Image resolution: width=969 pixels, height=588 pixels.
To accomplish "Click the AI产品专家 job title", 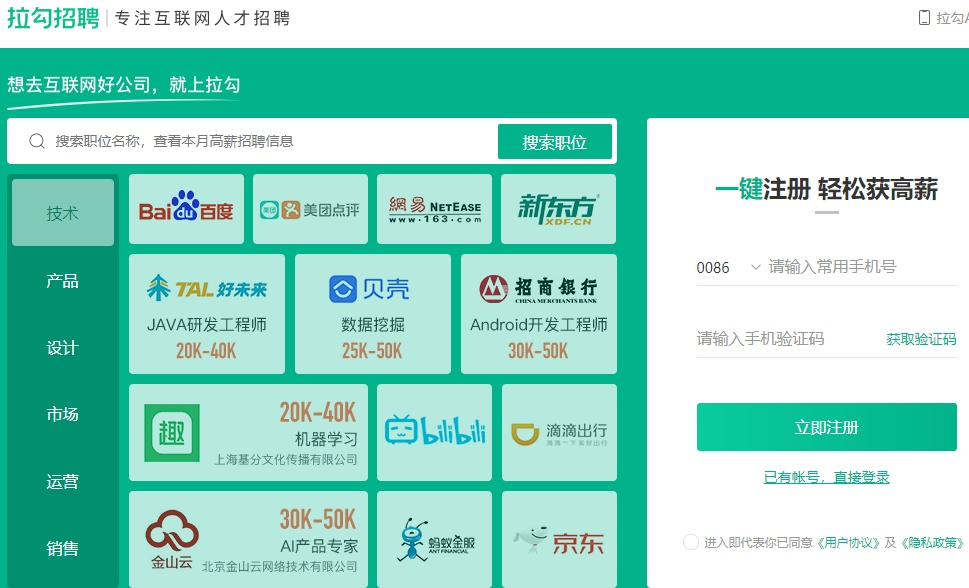I will coord(319,546).
